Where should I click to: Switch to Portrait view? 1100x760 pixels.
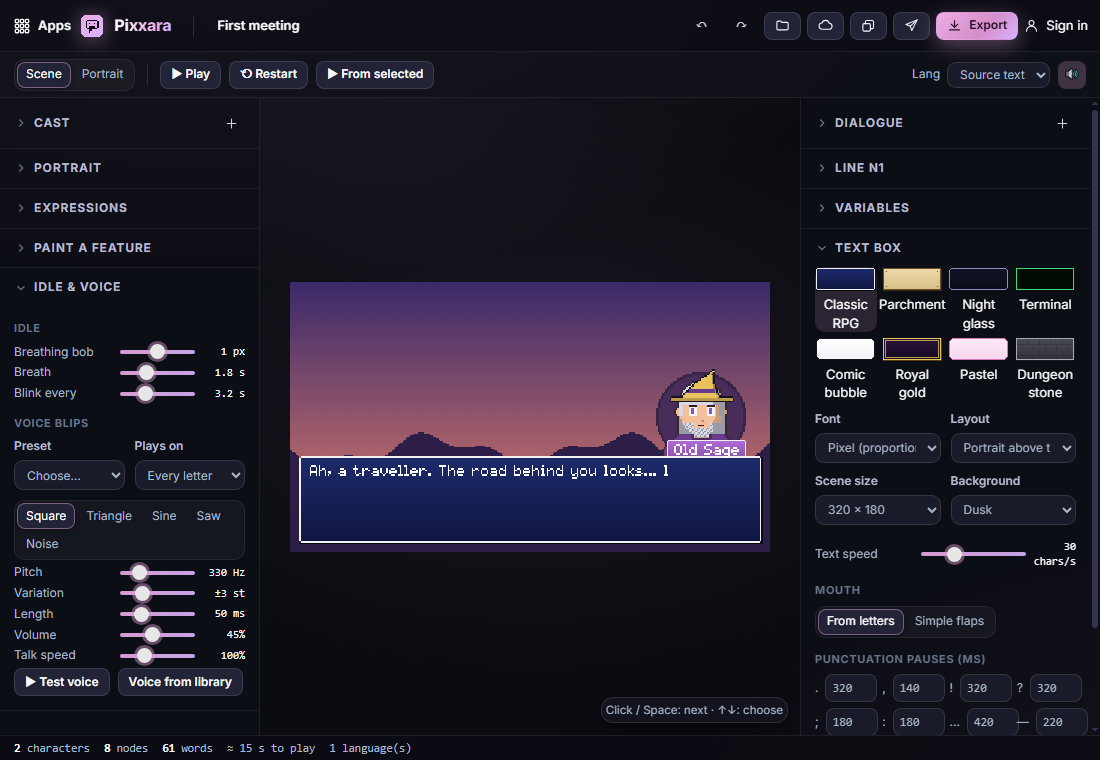[102, 74]
